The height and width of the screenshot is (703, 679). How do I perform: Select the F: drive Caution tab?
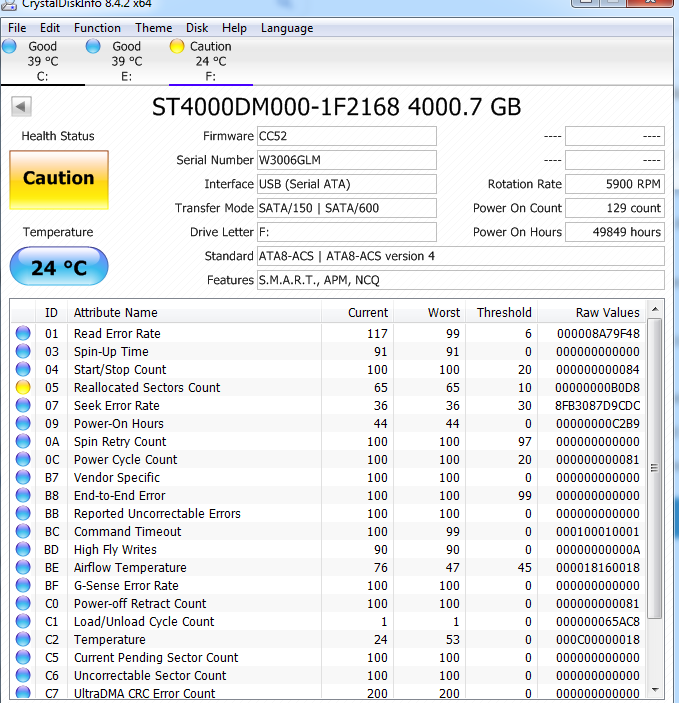pyautogui.click(x=211, y=61)
